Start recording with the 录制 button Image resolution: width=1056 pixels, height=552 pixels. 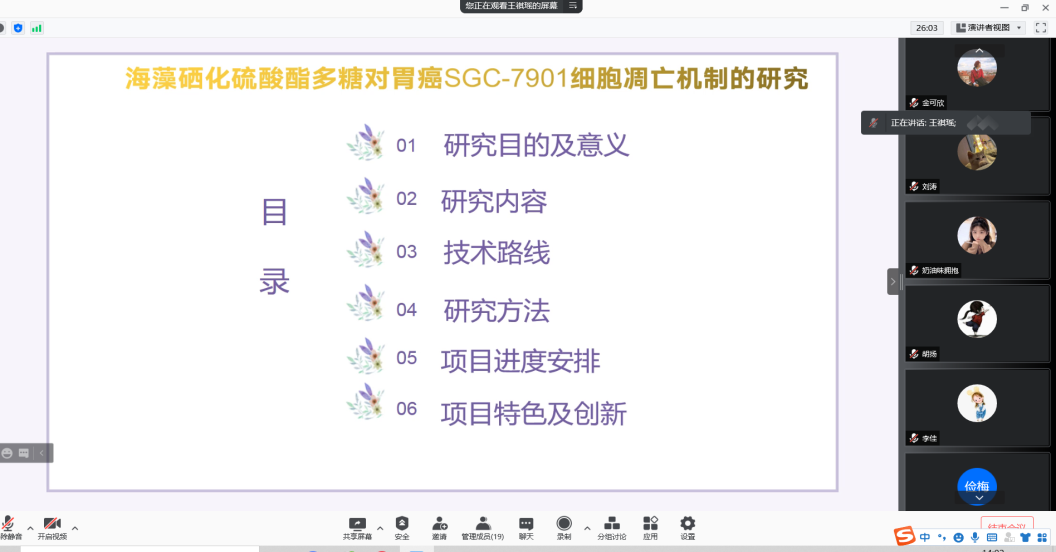click(x=564, y=524)
